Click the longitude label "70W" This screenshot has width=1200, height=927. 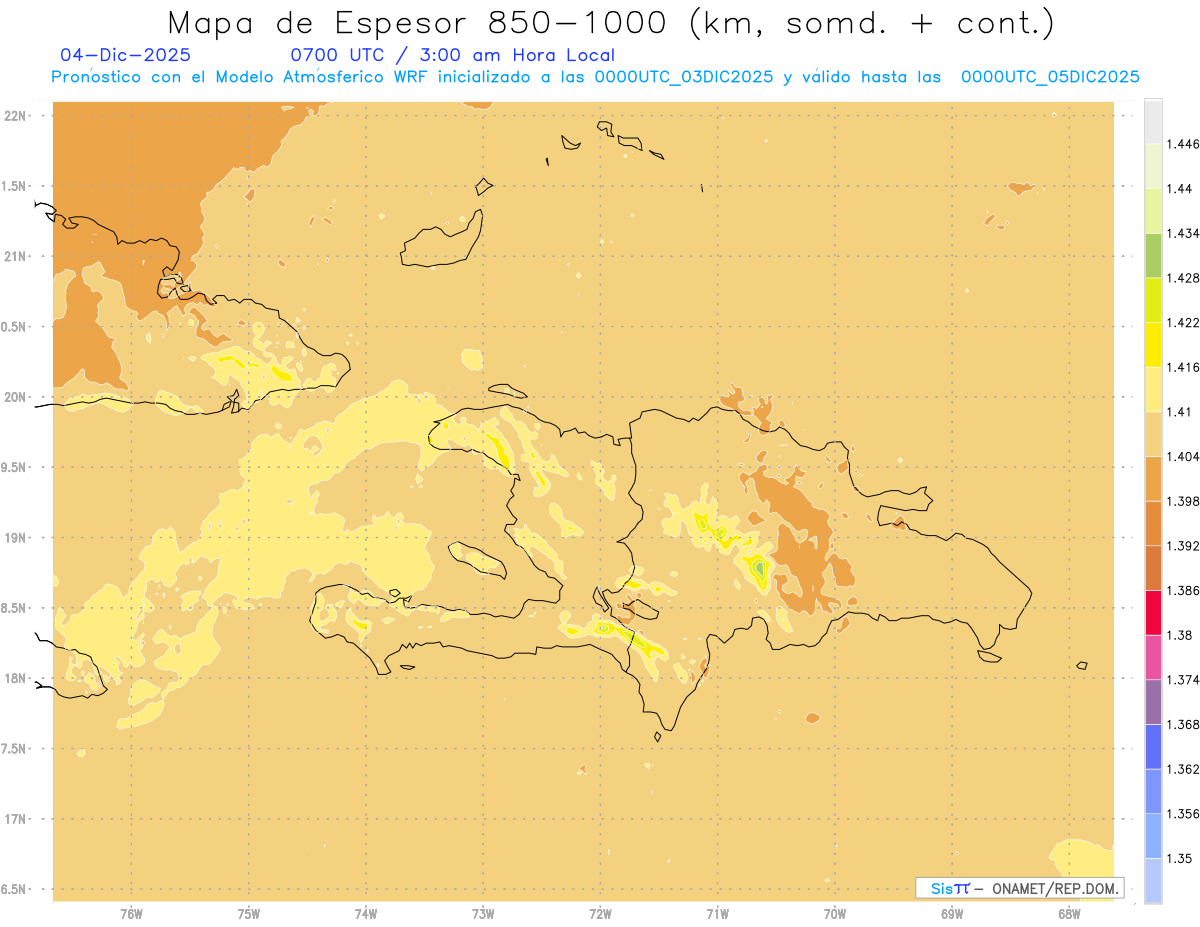[x=835, y=913]
